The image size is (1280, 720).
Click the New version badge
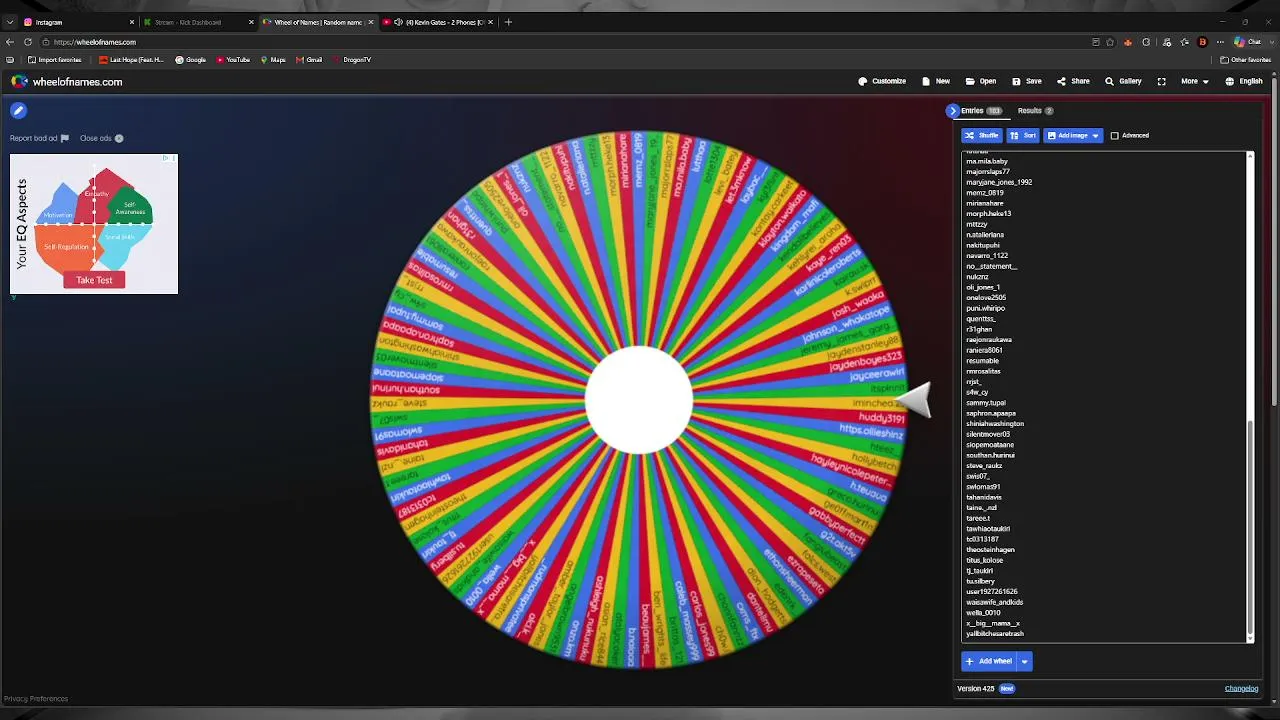1007,688
